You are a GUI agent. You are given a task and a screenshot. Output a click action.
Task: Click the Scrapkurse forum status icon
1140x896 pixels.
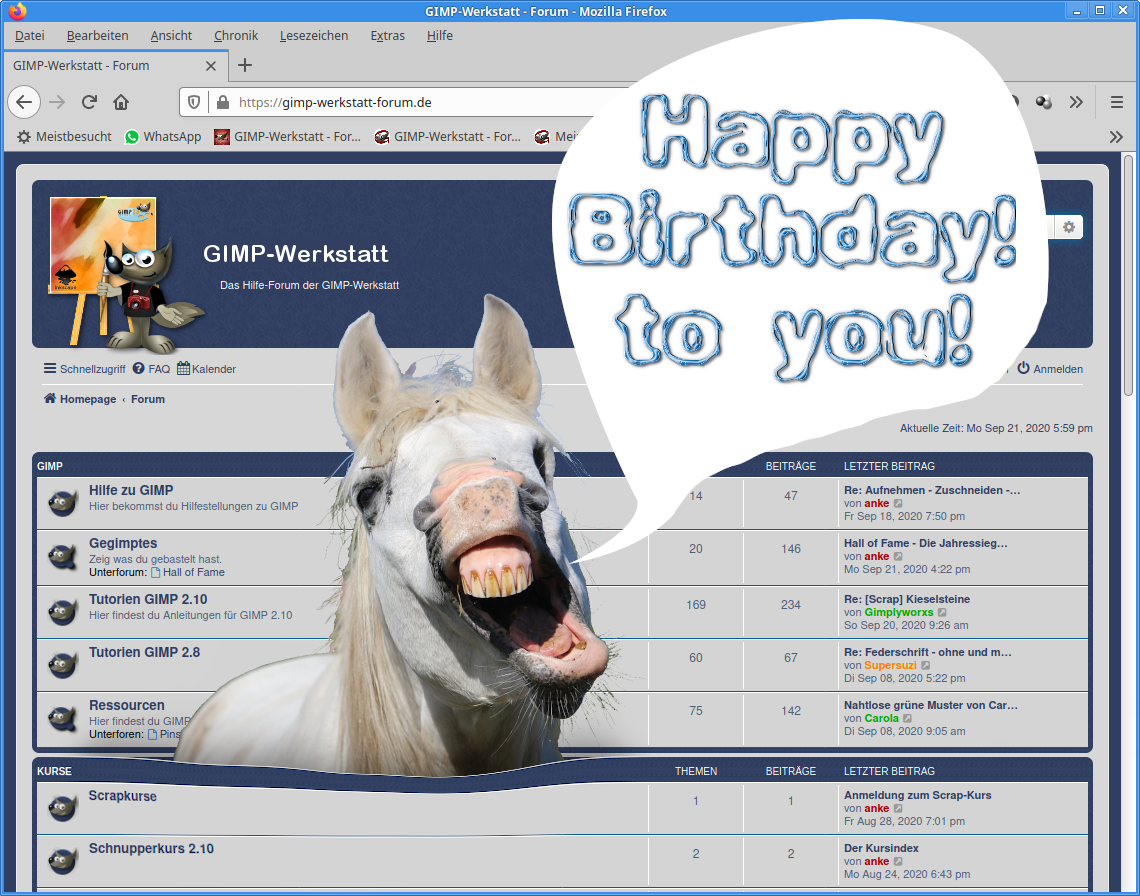click(x=63, y=807)
